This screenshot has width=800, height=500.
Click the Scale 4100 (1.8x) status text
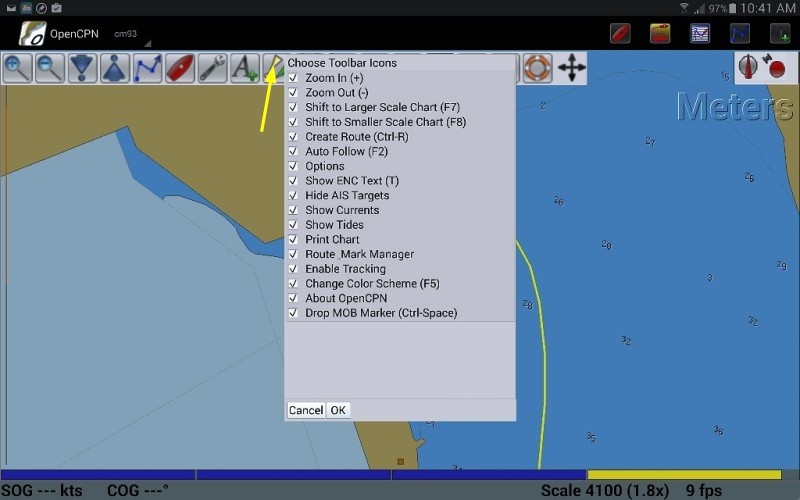click(x=605, y=491)
